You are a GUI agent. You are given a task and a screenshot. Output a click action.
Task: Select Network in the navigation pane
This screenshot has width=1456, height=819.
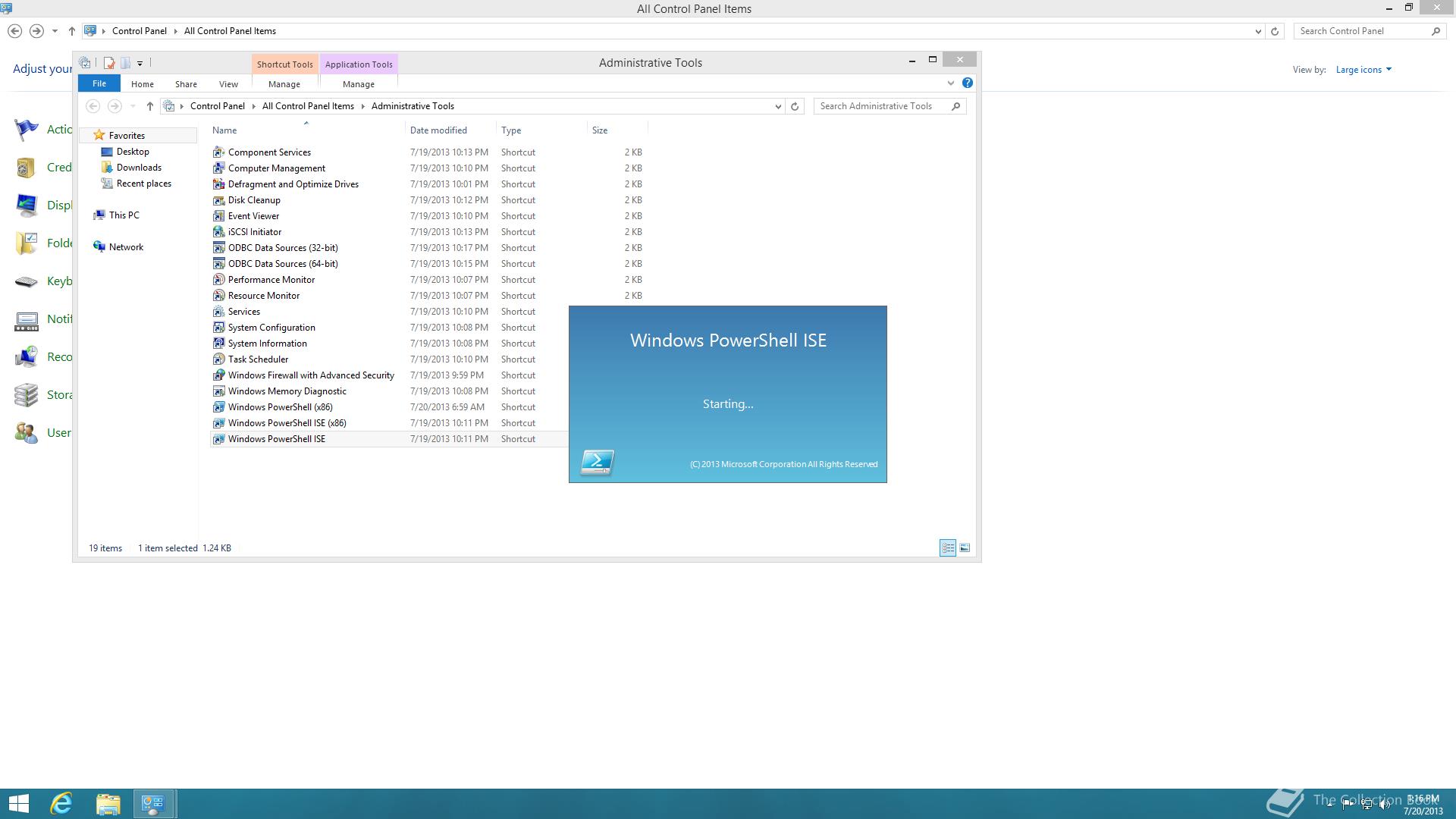[x=126, y=247]
